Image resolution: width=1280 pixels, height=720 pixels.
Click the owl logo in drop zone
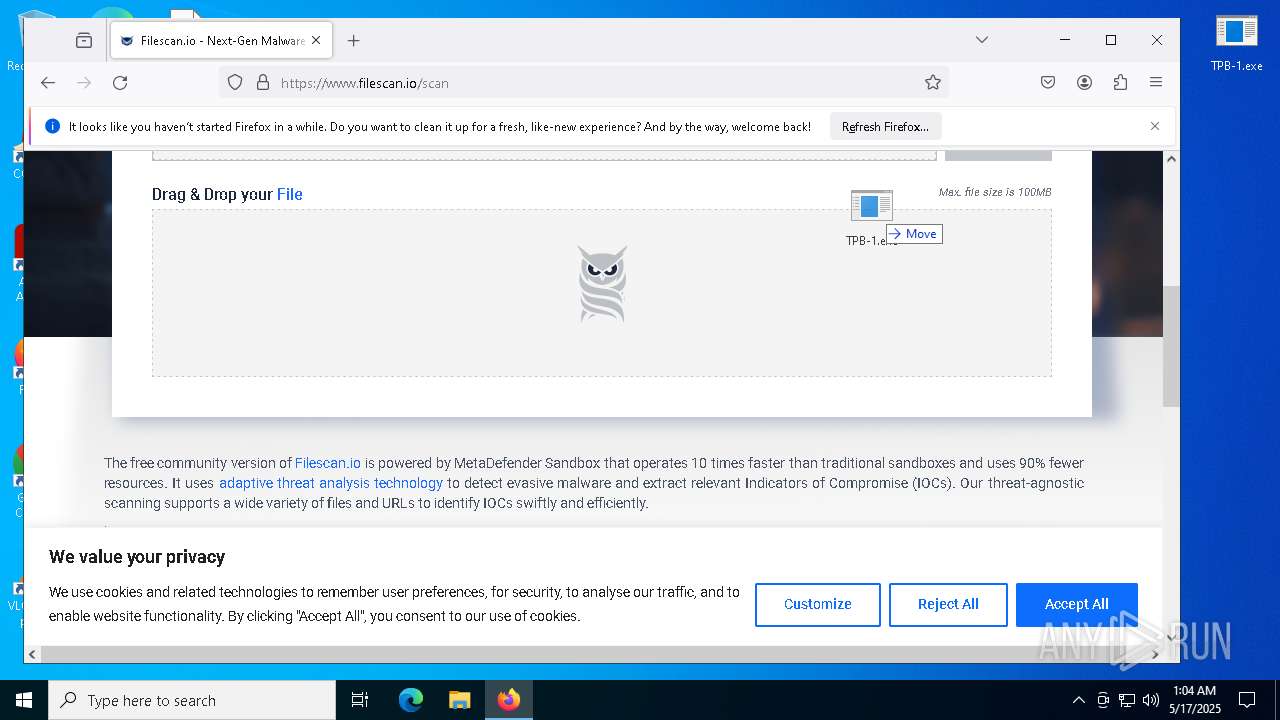point(602,284)
